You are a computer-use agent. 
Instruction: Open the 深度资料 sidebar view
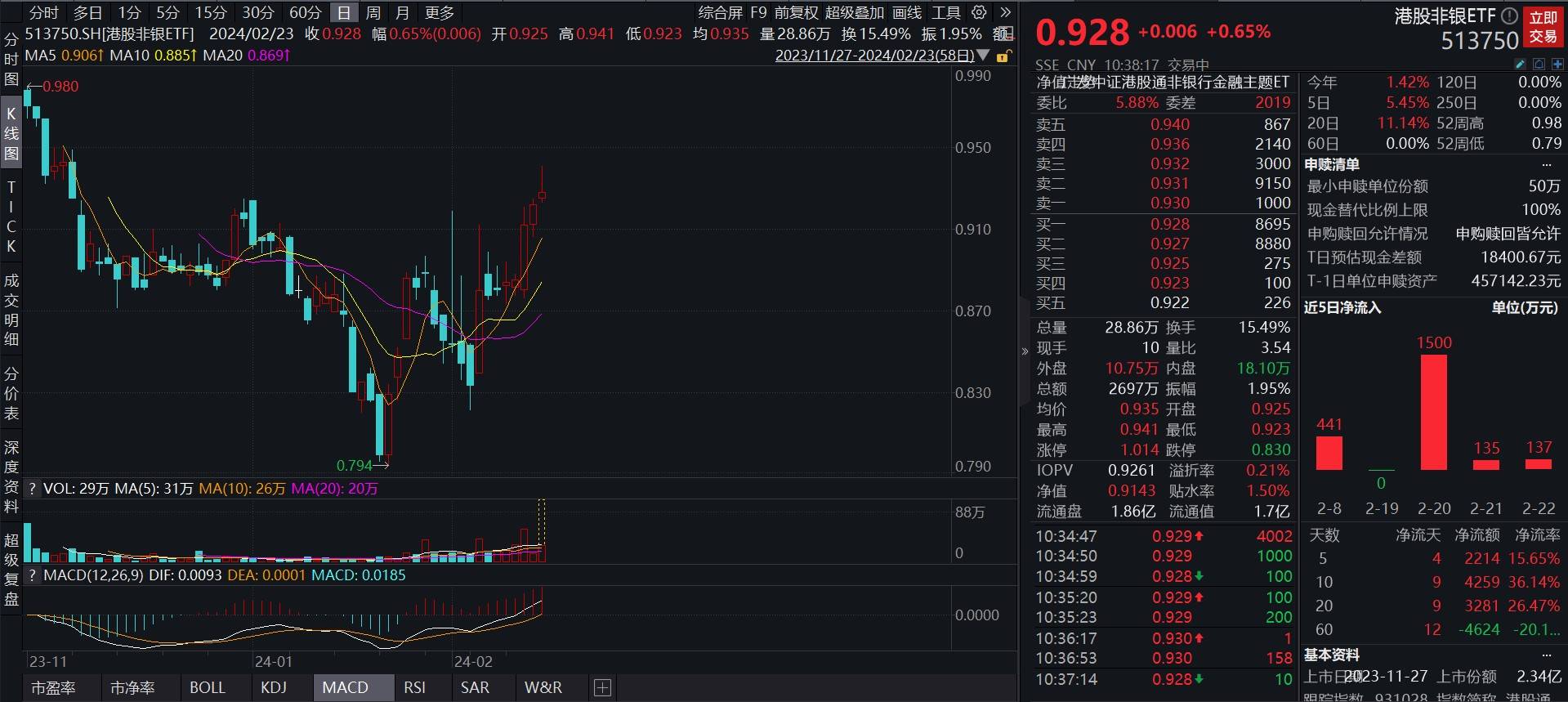pyautogui.click(x=11, y=476)
